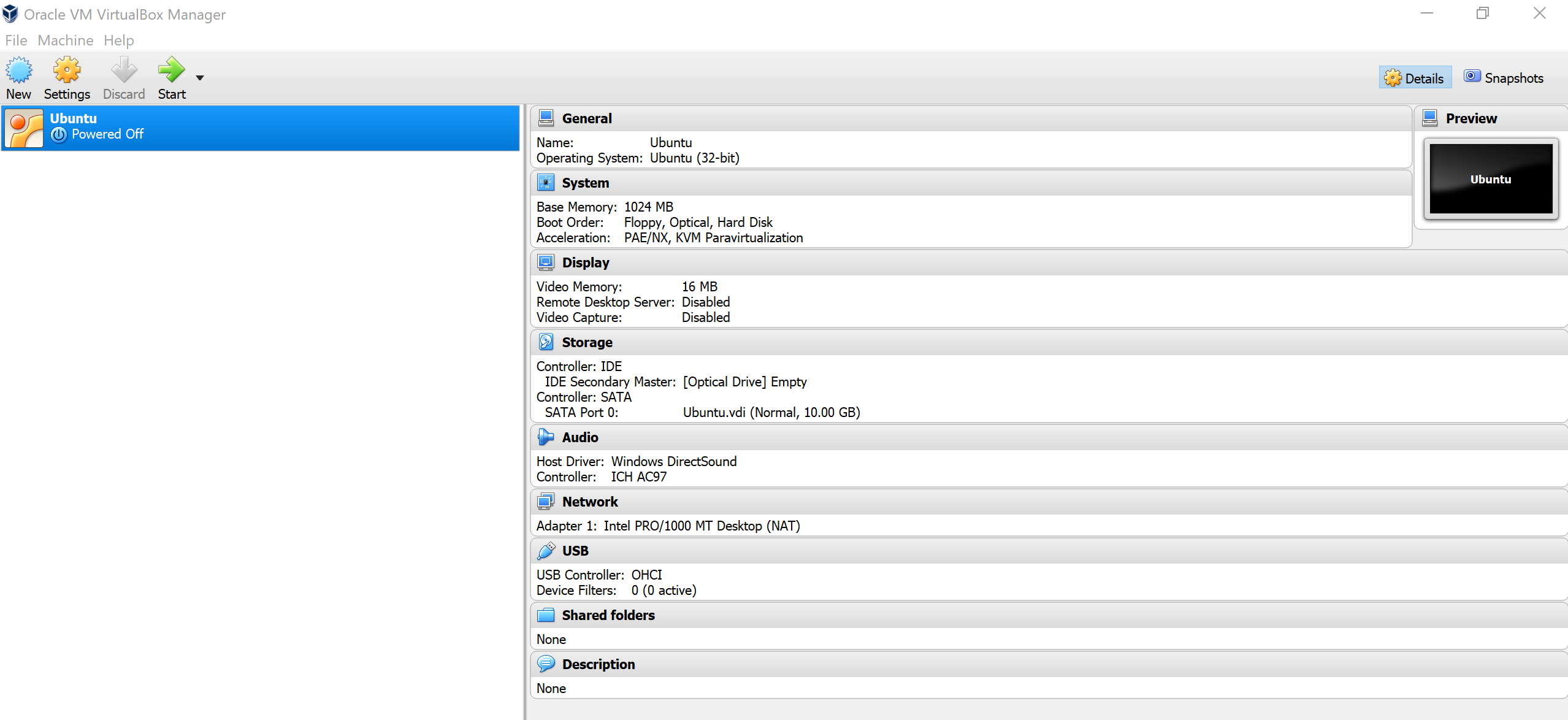Click the VirtualBox logo in title bar

(x=10, y=13)
